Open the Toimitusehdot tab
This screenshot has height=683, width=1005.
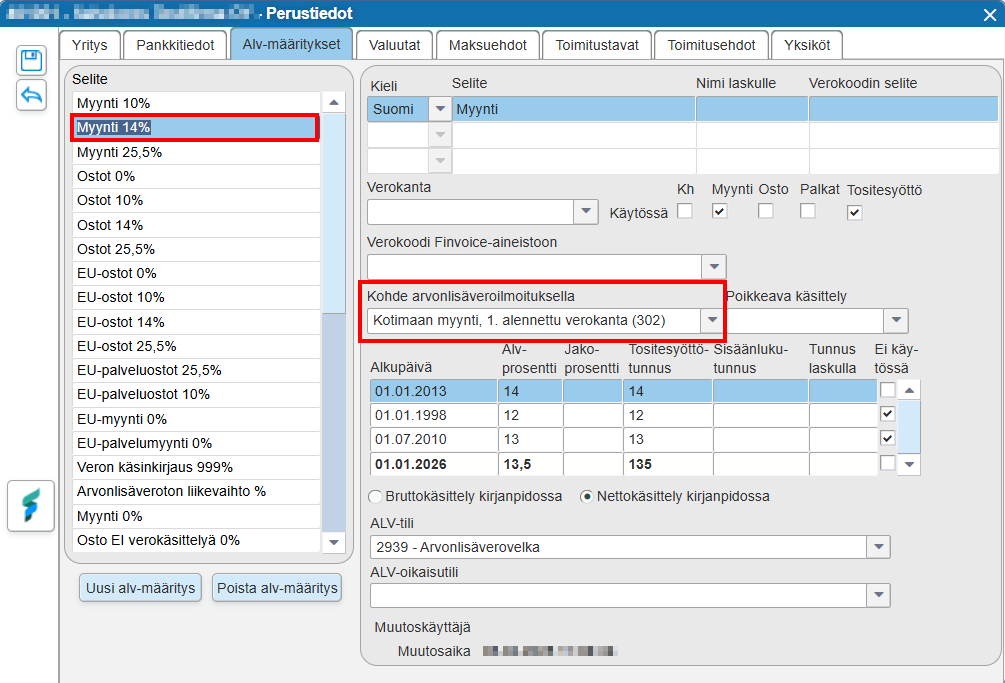[x=711, y=45]
